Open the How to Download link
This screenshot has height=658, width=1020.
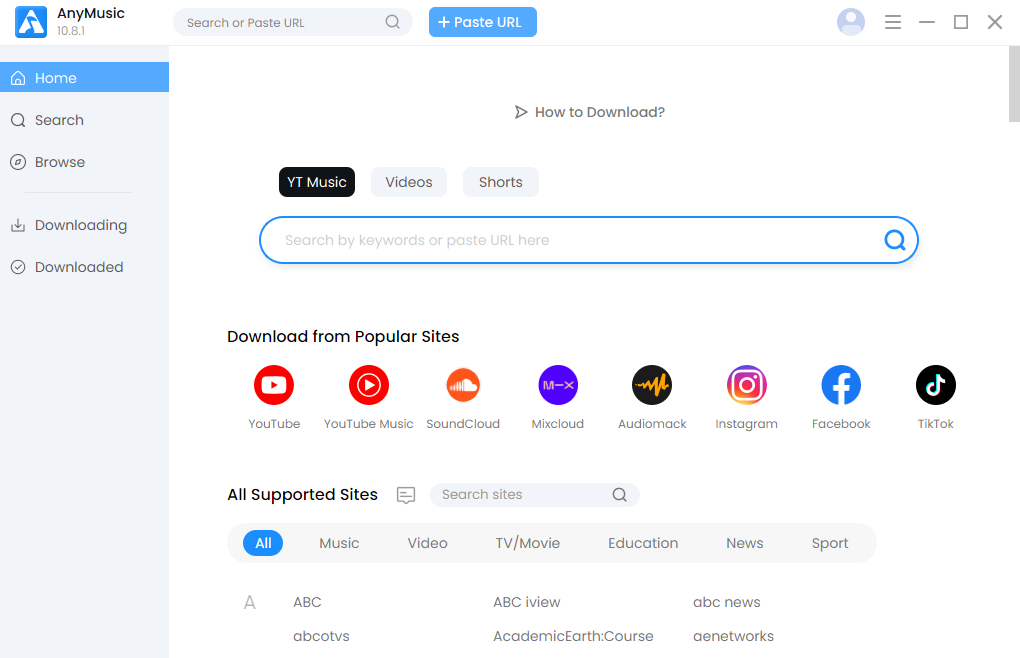(x=589, y=112)
